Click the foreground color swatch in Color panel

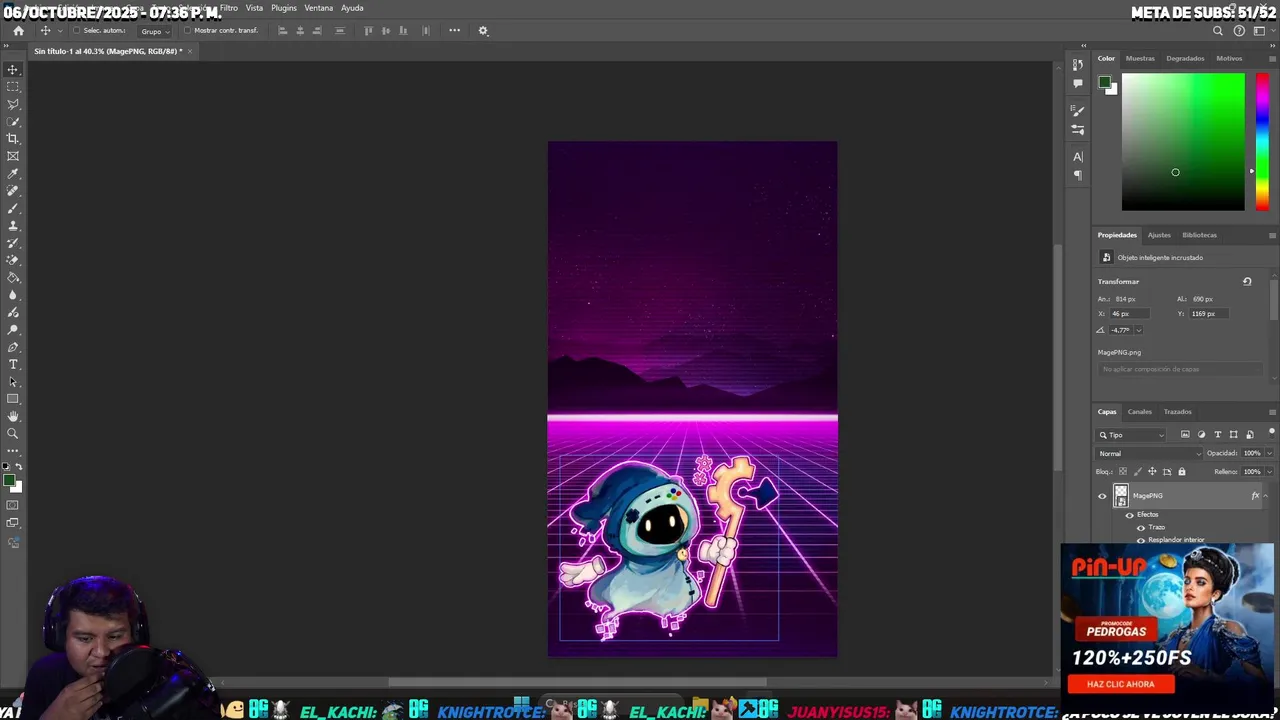pos(1104,82)
